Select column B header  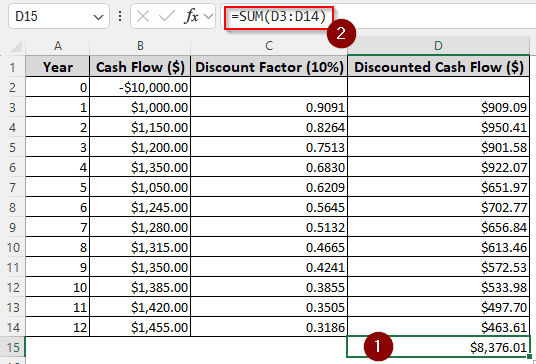coord(140,46)
